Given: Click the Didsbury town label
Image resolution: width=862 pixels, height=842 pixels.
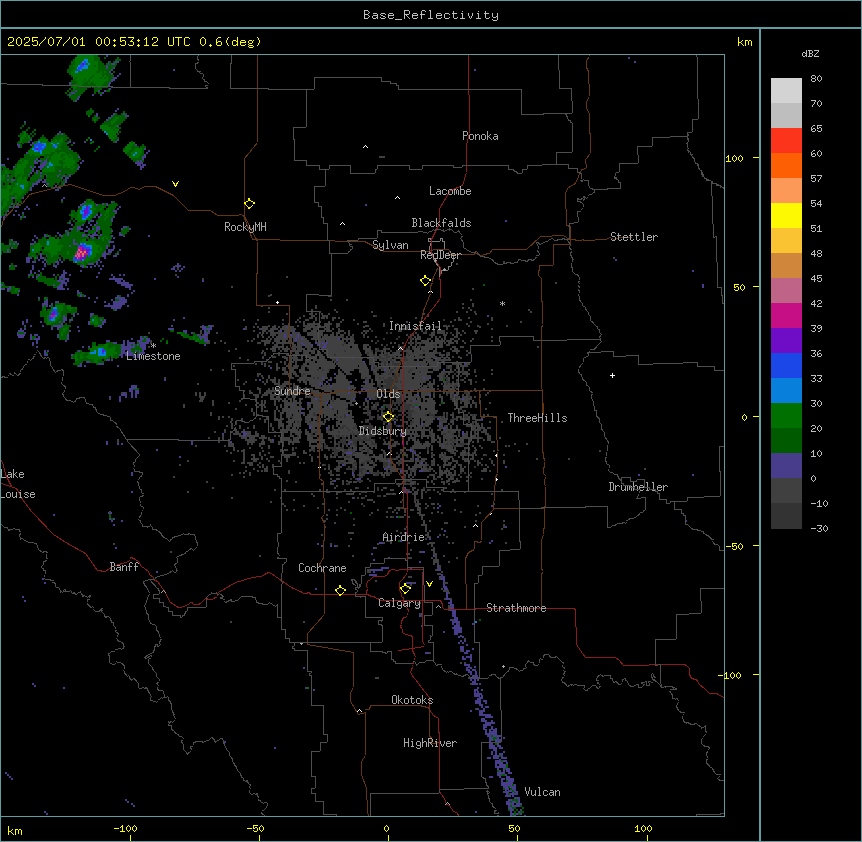Looking at the screenshot, I should (383, 431).
